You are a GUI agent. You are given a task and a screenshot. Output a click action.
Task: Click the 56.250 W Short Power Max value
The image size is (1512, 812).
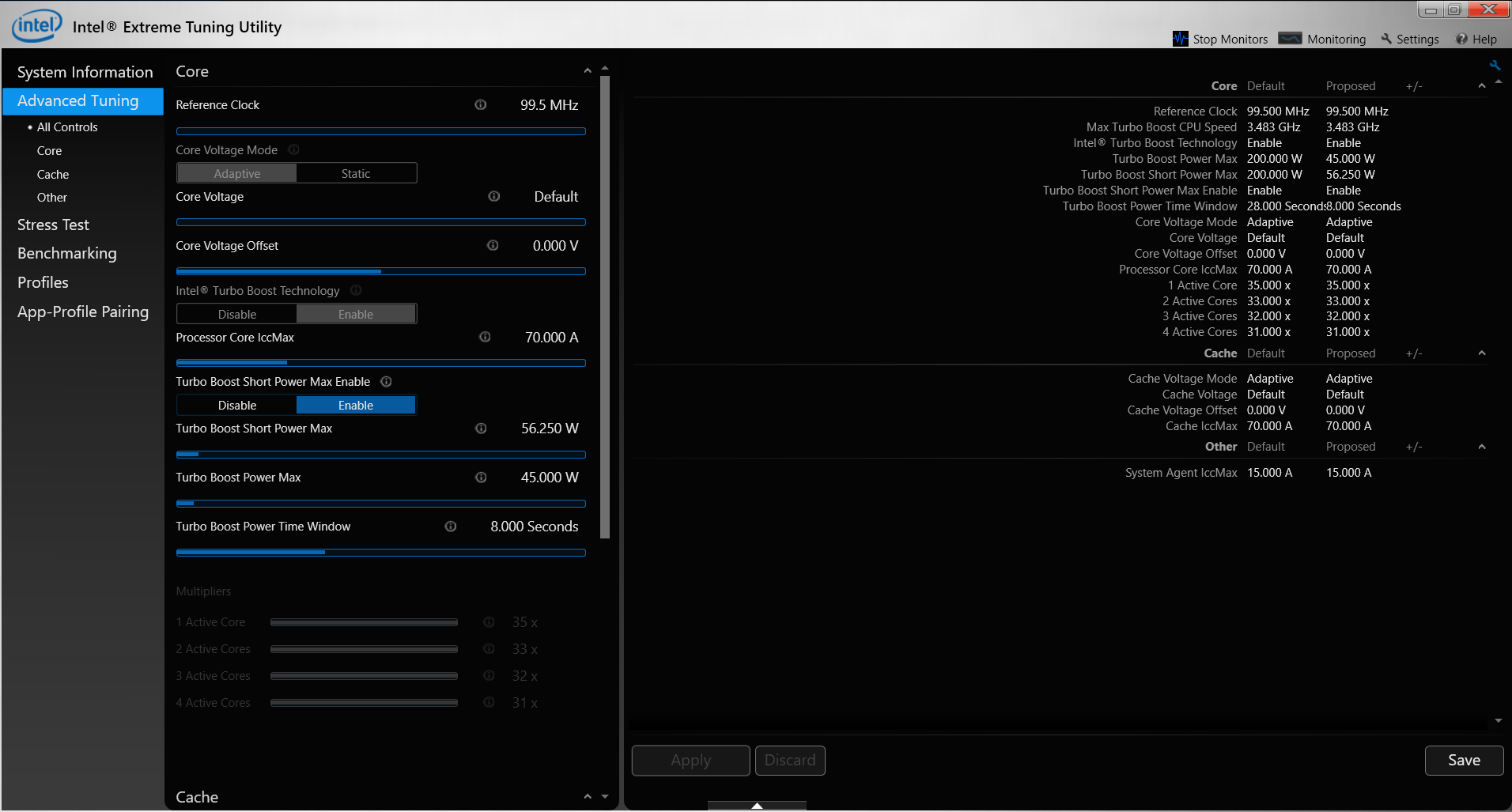click(x=550, y=429)
